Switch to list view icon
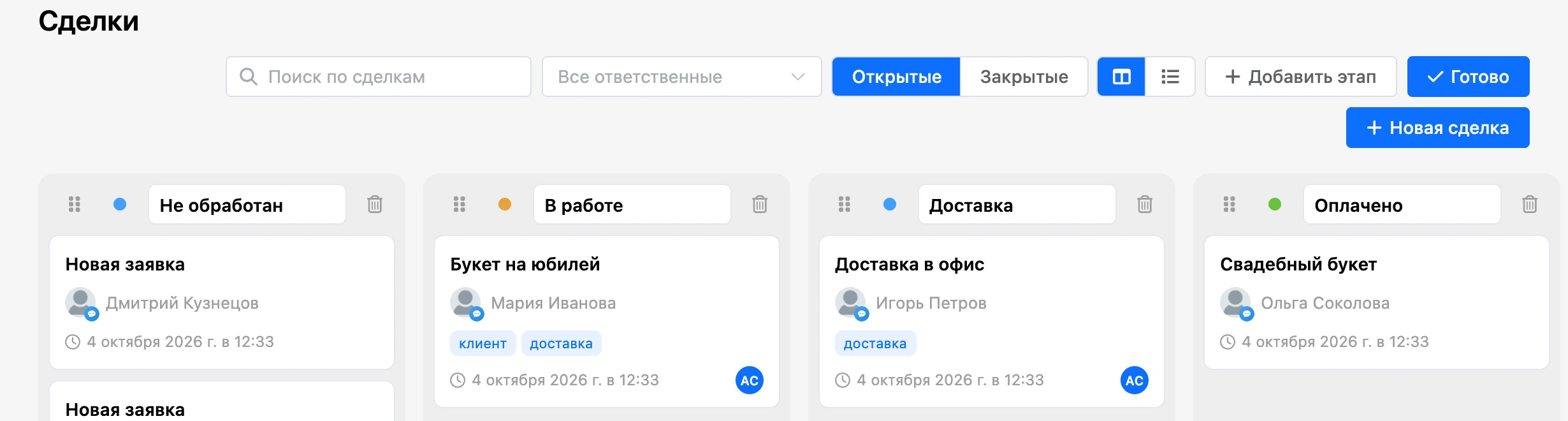The width and height of the screenshot is (1568, 421). tap(1170, 77)
